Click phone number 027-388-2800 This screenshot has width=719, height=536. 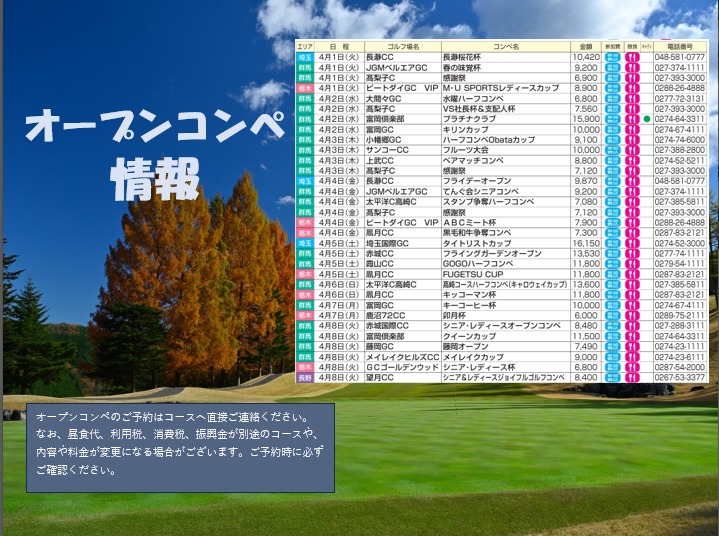(x=680, y=150)
